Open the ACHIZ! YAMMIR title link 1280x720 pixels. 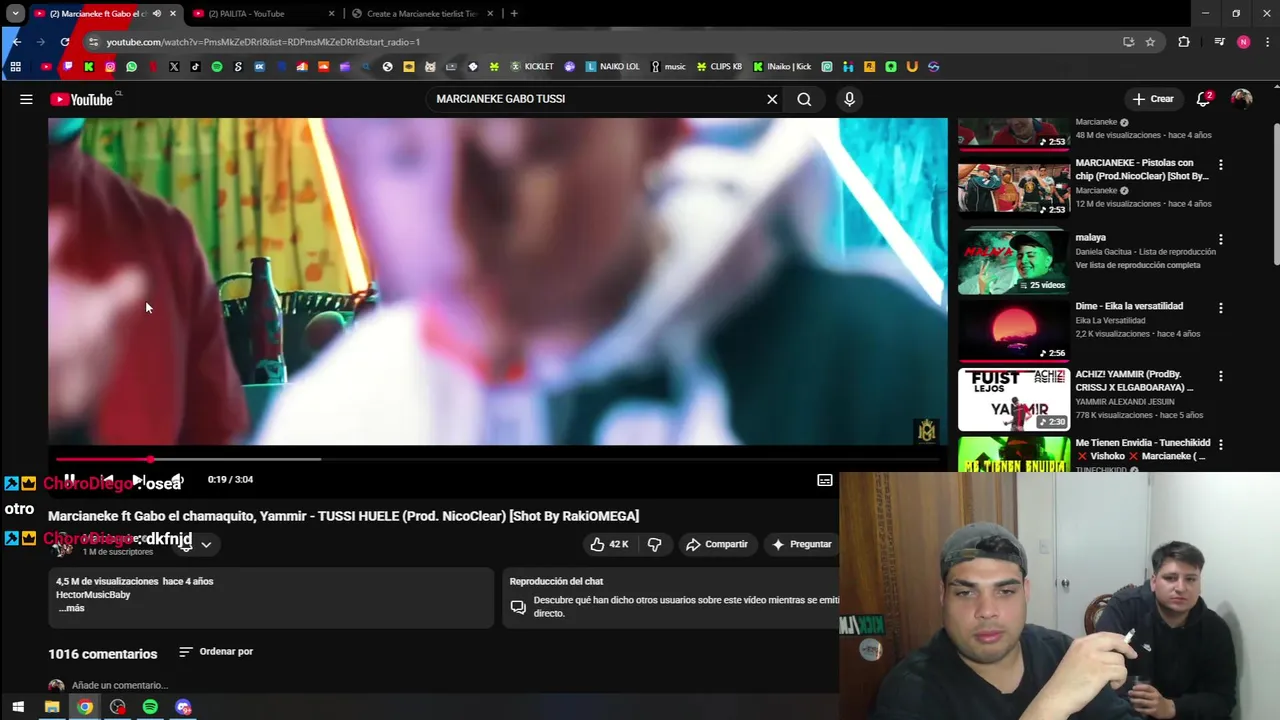(1134, 381)
